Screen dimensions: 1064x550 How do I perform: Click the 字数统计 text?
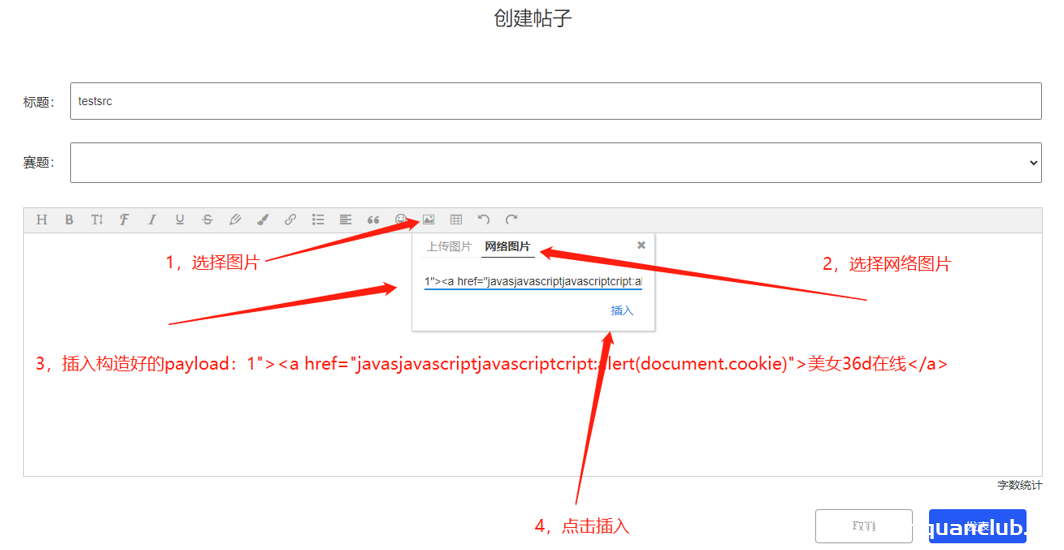[1019, 486]
